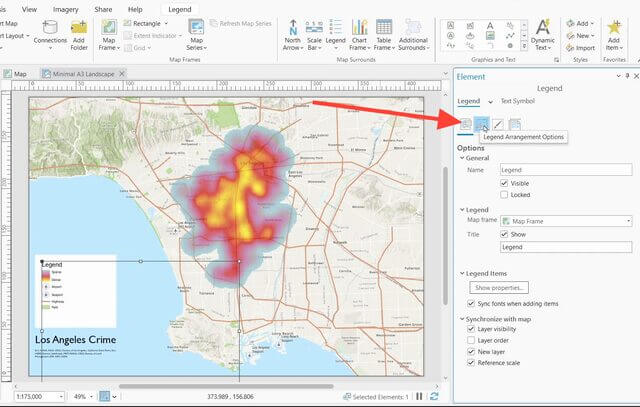Switch to the Text Symbol tab
This screenshot has height=407, width=640.
(x=518, y=101)
